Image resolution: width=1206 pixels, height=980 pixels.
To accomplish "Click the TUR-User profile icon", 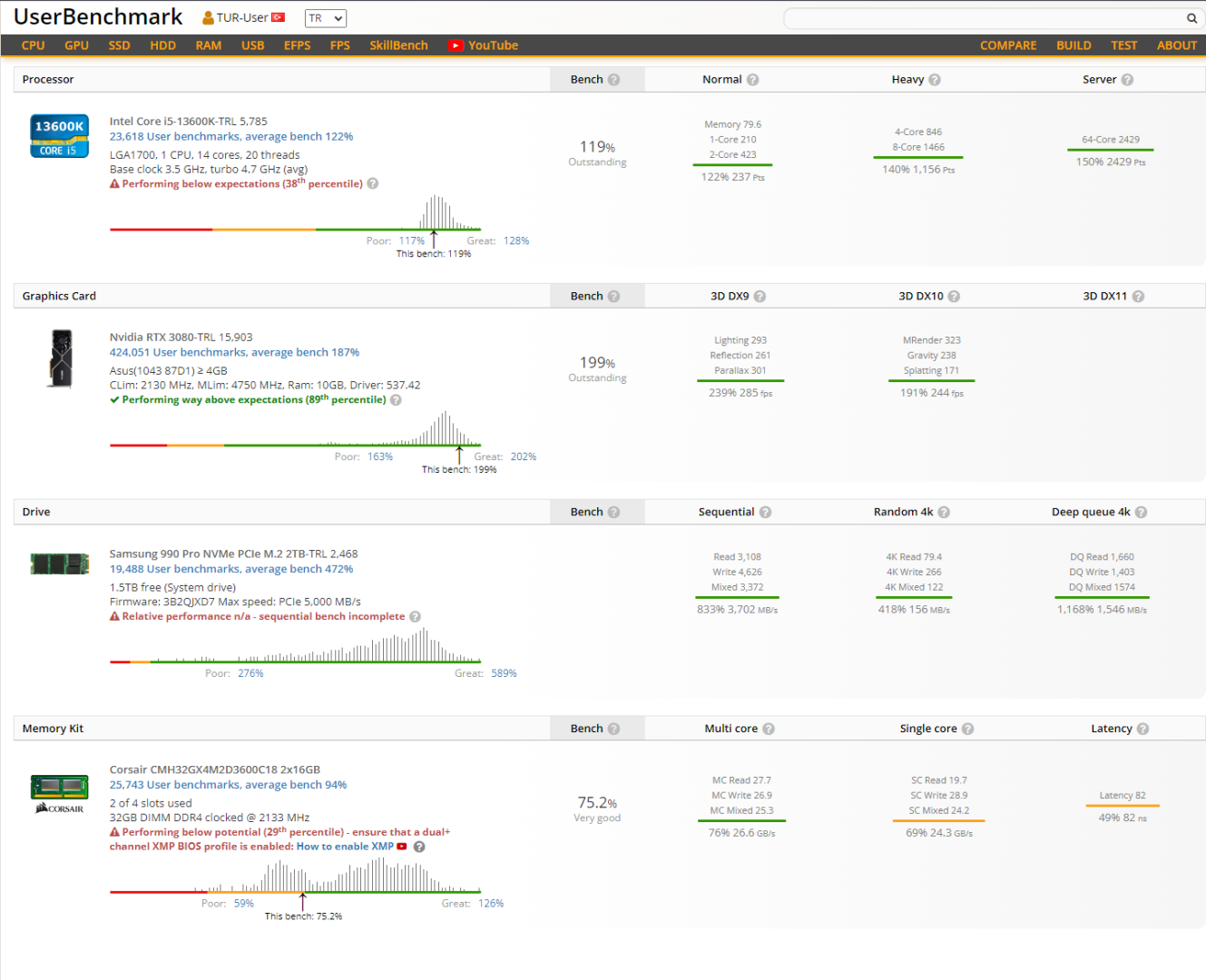I will 208,18.
